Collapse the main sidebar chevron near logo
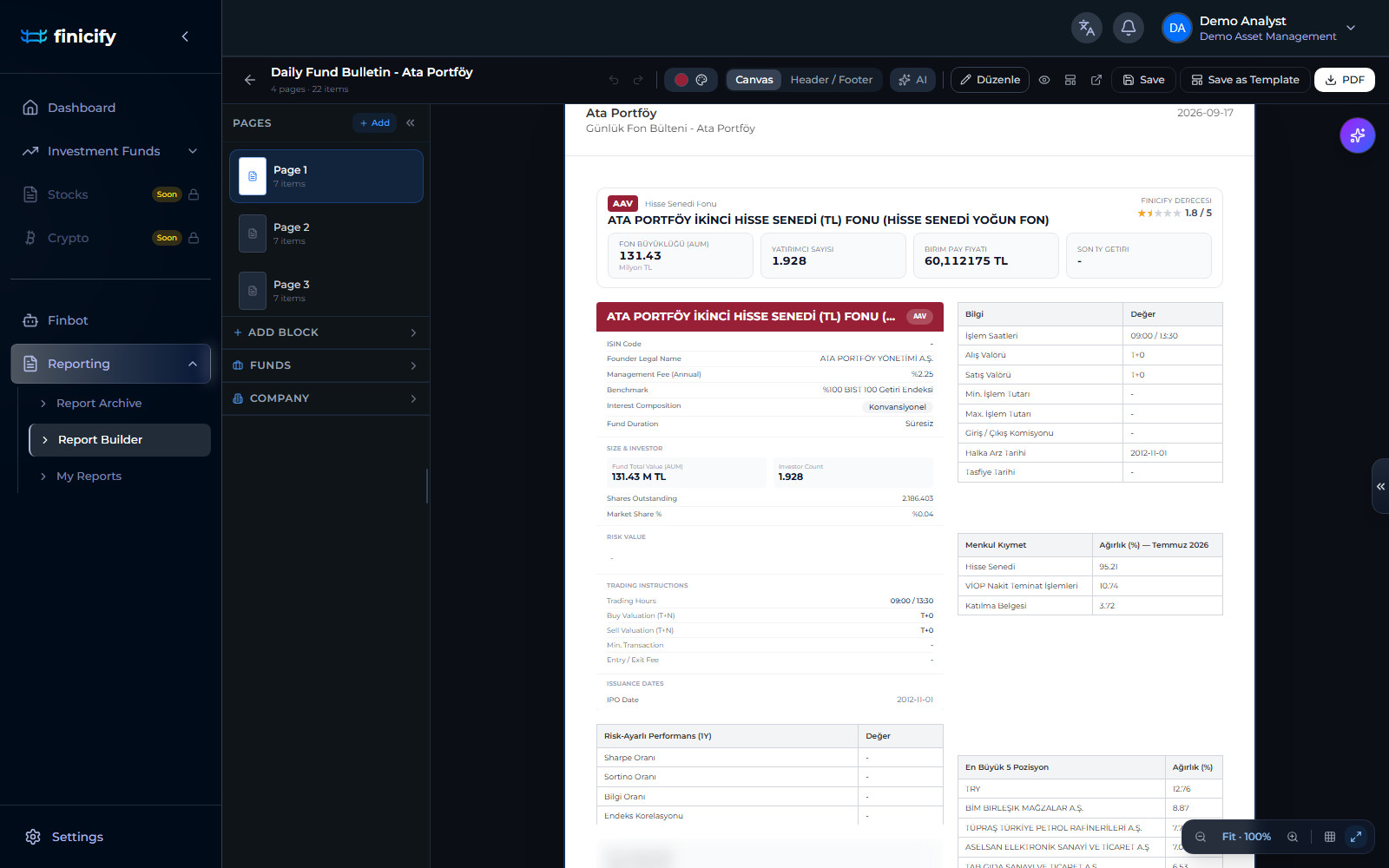 (185, 36)
